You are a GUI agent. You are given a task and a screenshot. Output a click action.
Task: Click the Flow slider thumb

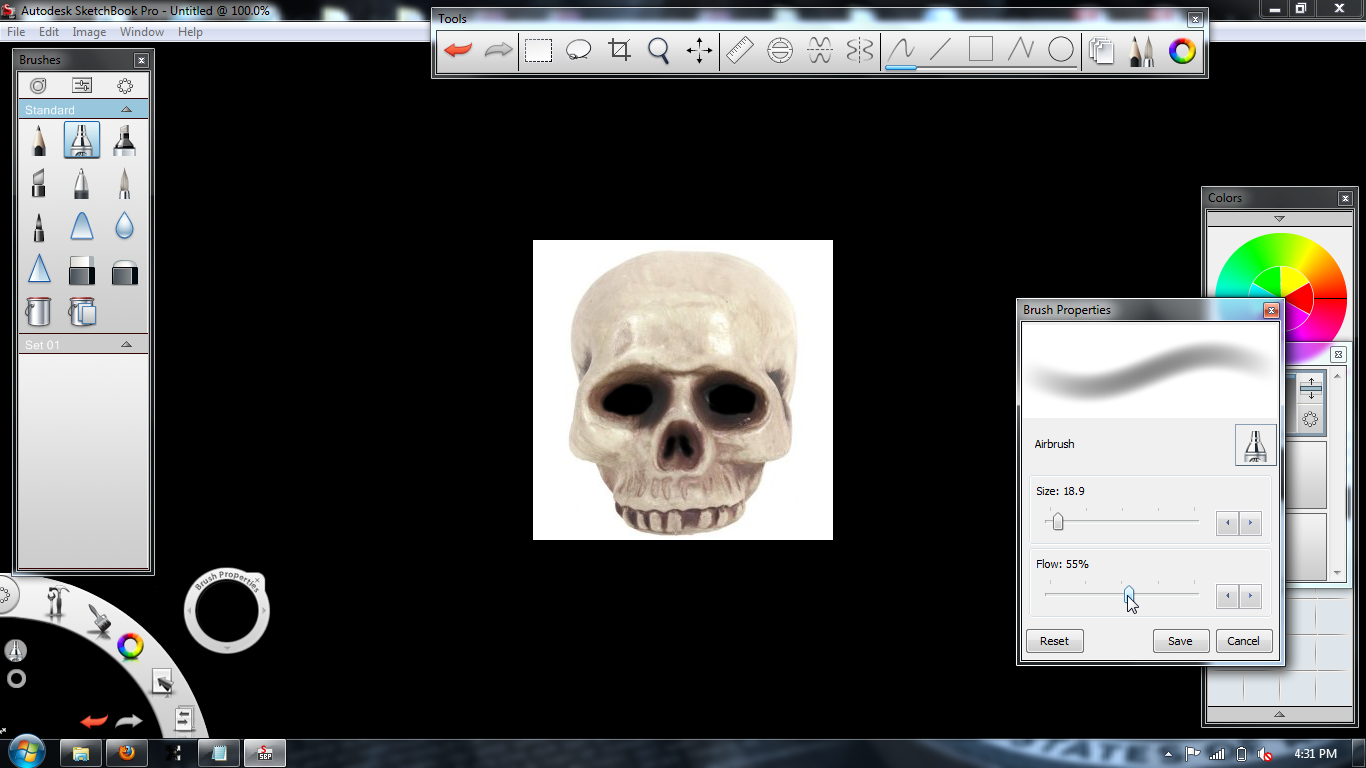tap(1128, 594)
